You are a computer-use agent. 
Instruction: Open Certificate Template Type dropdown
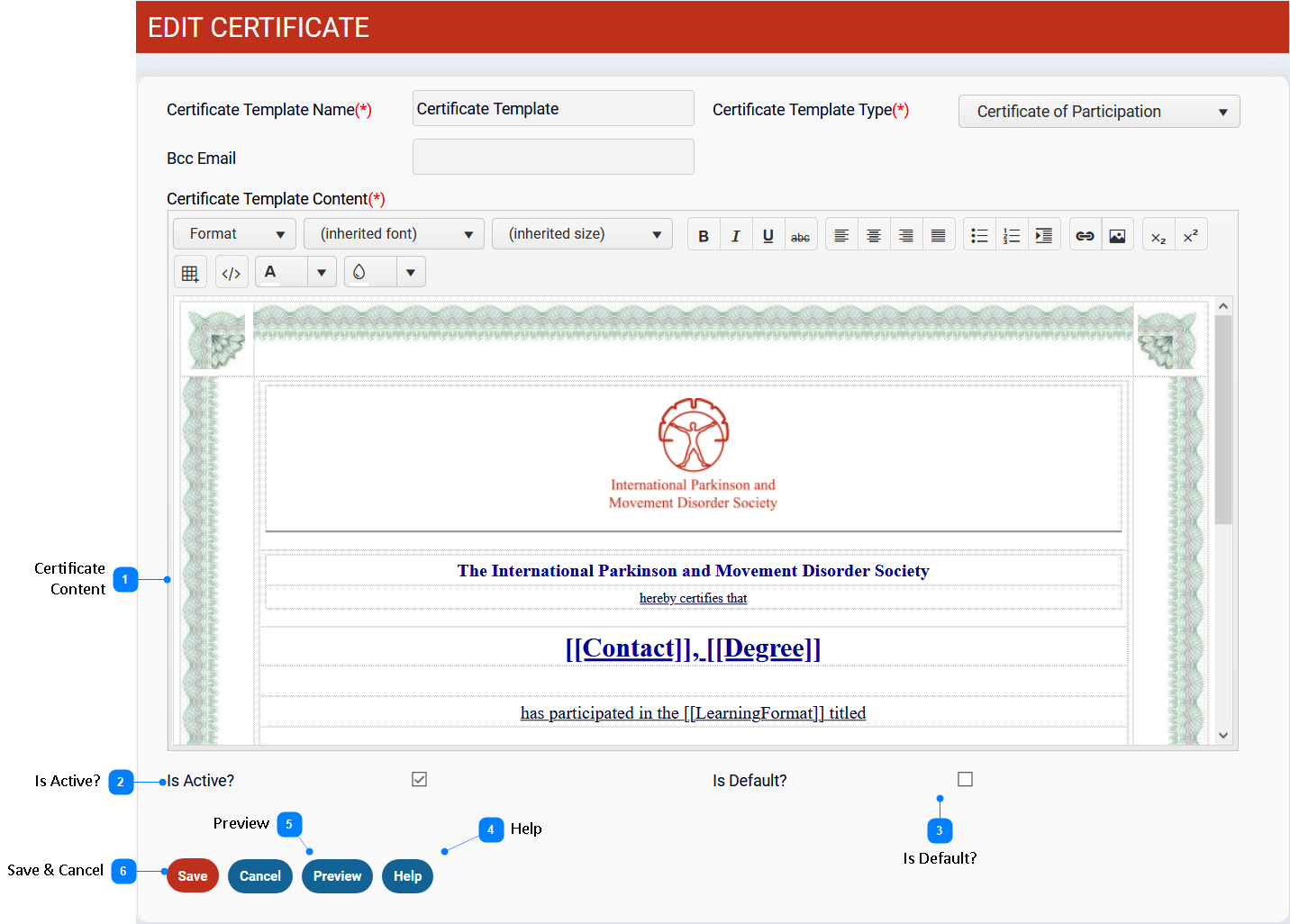(x=1098, y=112)
